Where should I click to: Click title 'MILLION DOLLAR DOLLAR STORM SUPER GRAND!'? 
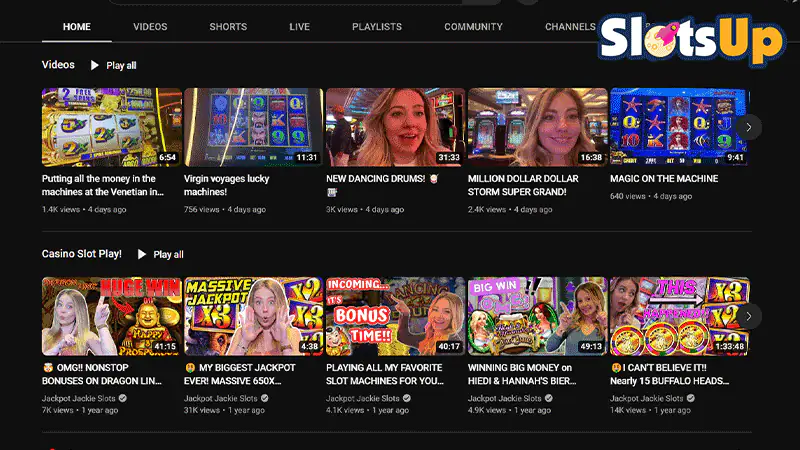523,185
